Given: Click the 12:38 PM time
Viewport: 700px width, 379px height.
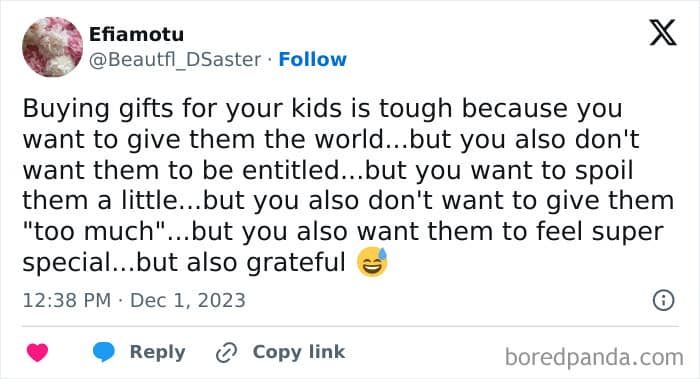Looking at the screenshot, I should [x=67, y=300].
